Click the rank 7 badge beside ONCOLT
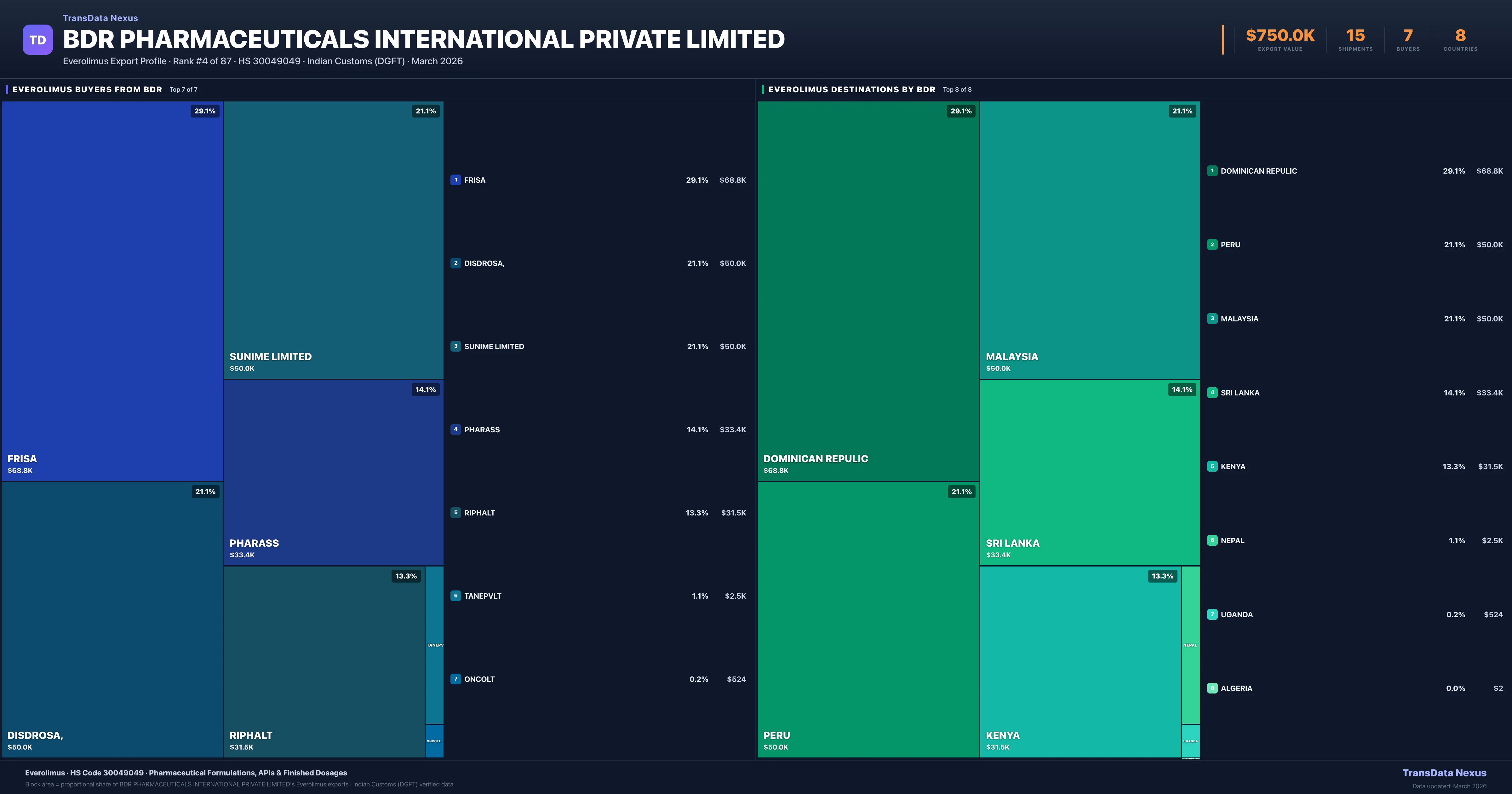 coord(455,679)
